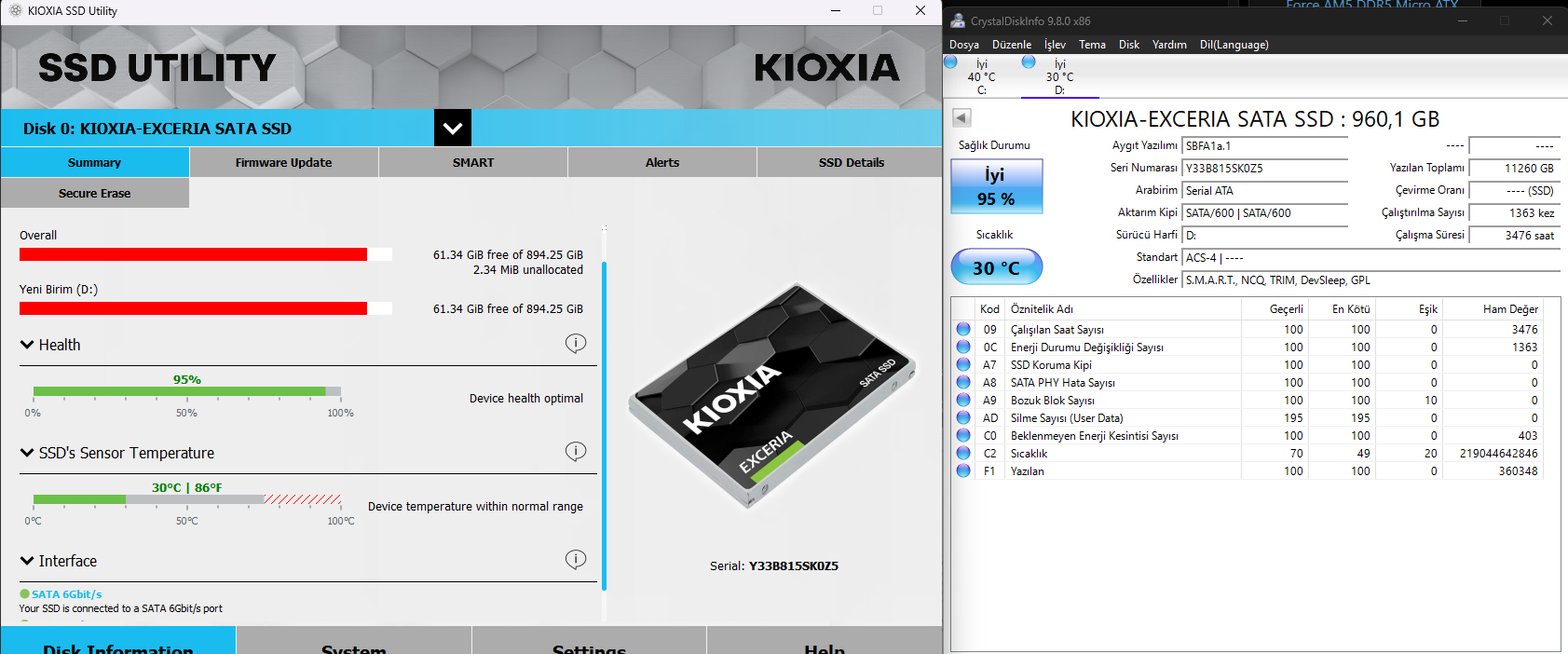
Task: Click status orb for Sıcaklık attribute row
Action: pyautogui.click(x=963, y=453)
